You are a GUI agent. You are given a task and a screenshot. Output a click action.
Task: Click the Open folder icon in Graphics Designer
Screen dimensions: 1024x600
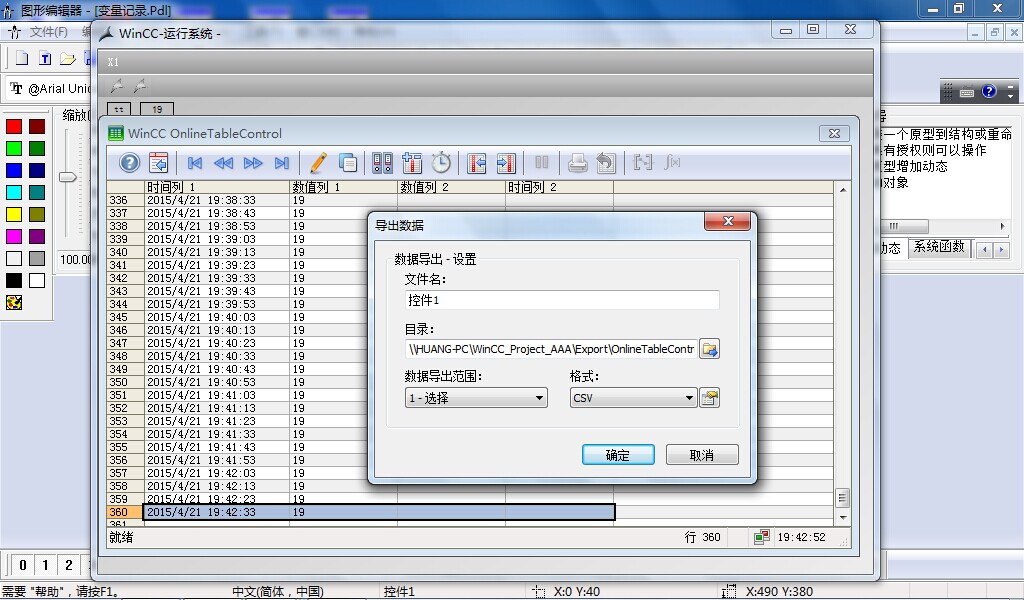coord(68,59)
